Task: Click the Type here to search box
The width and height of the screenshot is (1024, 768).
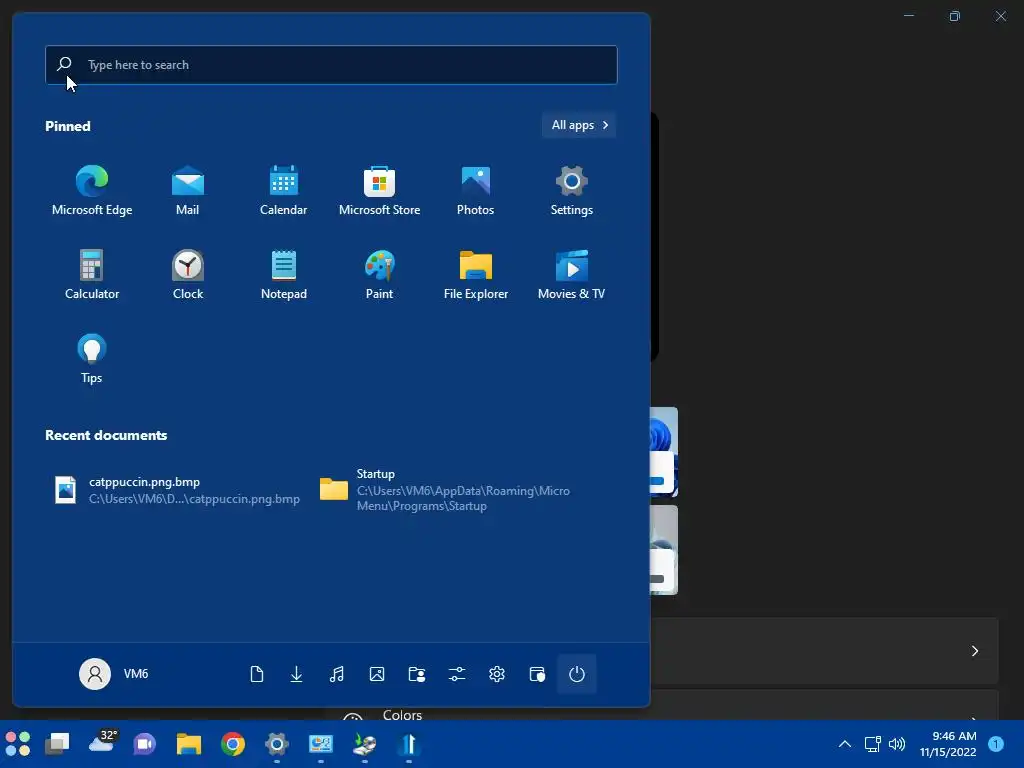Action: [331, 65]
